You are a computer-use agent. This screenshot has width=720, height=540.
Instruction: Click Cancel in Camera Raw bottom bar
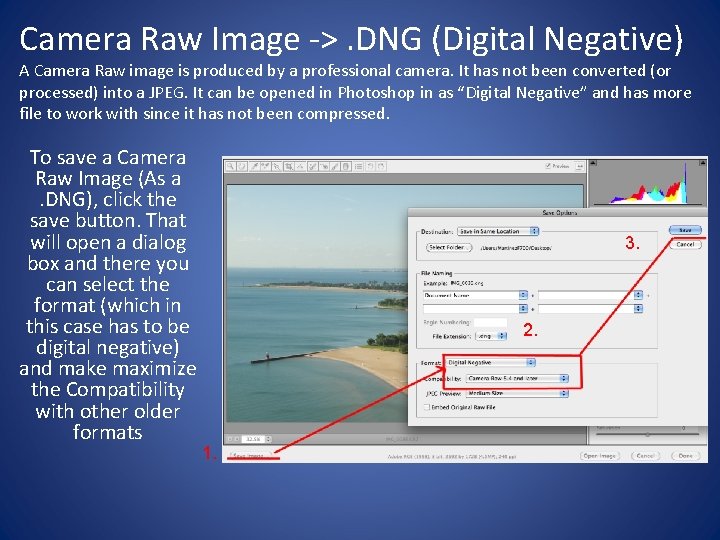click(x=645, y=456)
